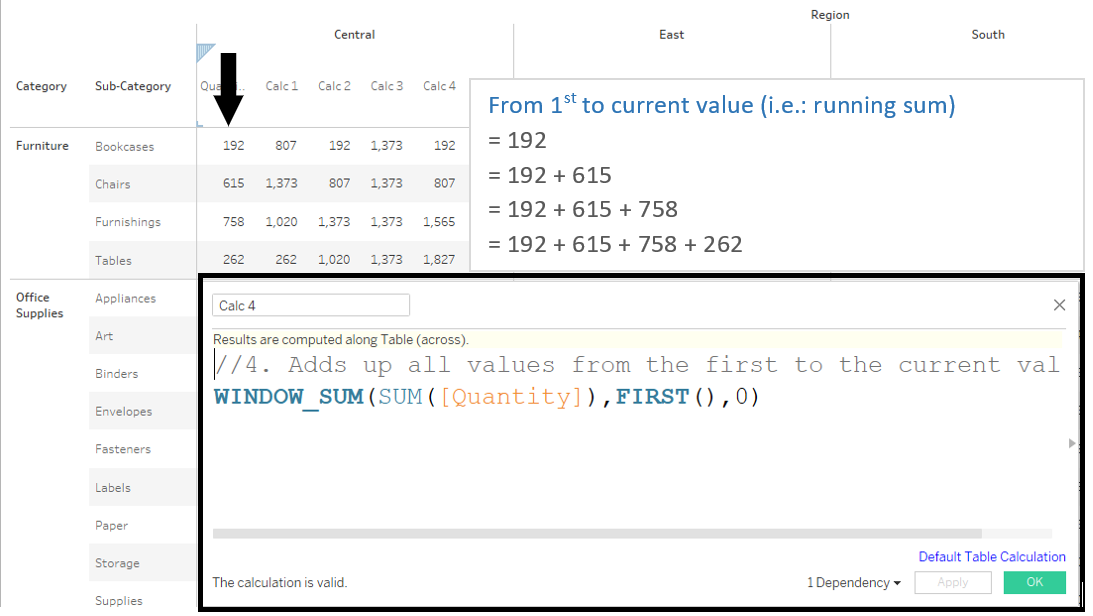The height and width of the screenshot is (616, 1093).
Task: Select the Central region header
Action: pyautogui.click(x=354, y=34)
